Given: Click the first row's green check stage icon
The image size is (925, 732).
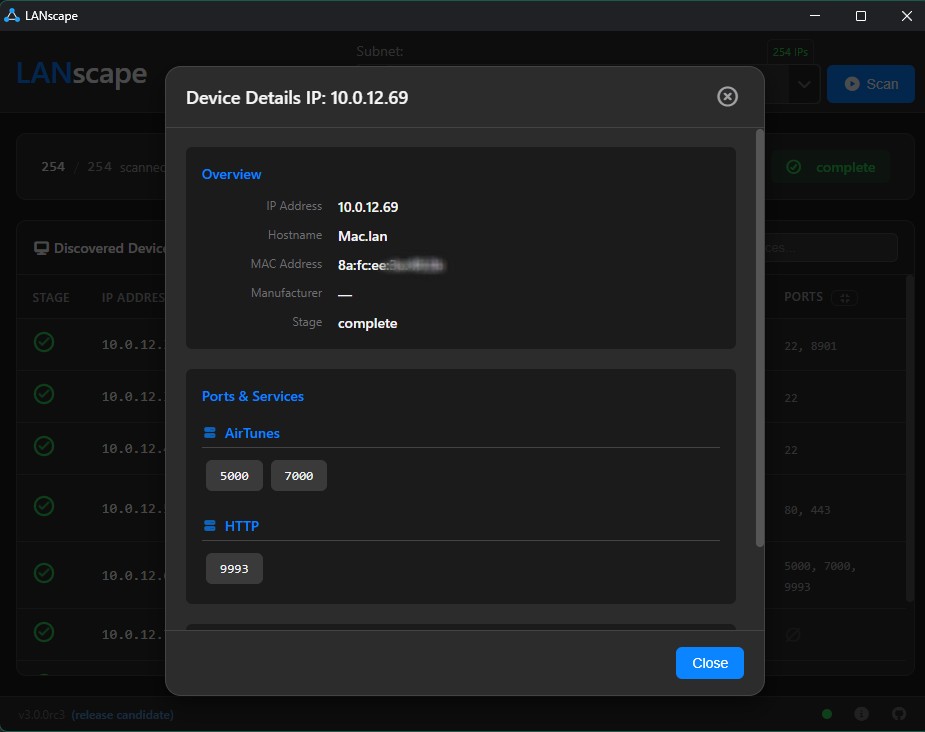Looking at the screenshot, I should pyautogui.click(x=44, y=342).
